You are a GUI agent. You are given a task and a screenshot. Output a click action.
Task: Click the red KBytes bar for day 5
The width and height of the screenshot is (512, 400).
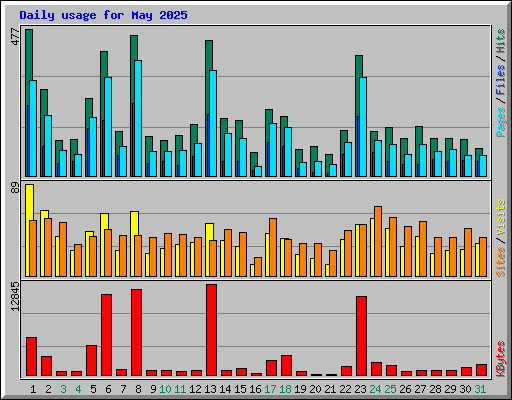91,361
